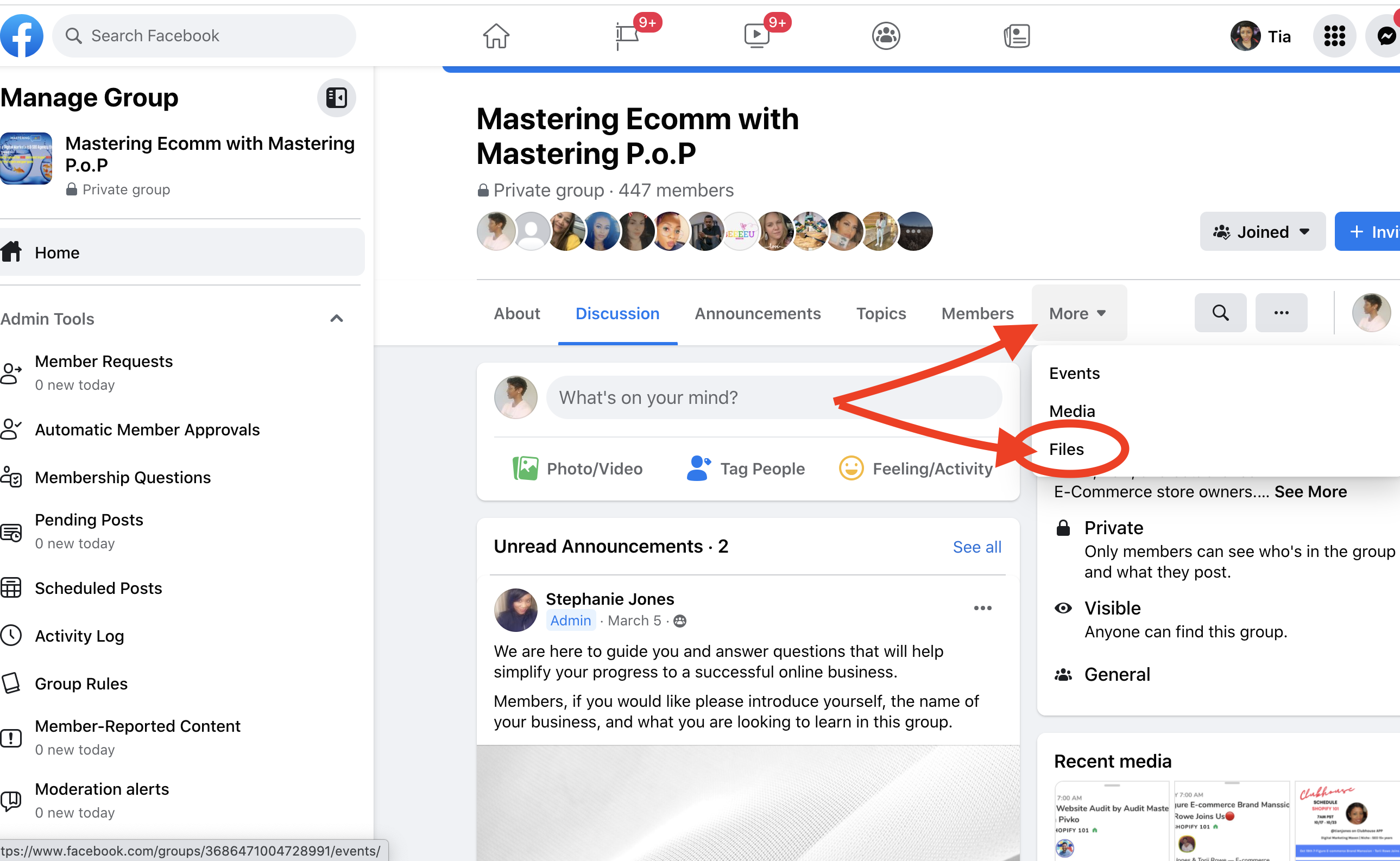The width and height of the screenshot is (1400, 861).
Task: Click the Pending Posts icon
Action: click(11, 532)
